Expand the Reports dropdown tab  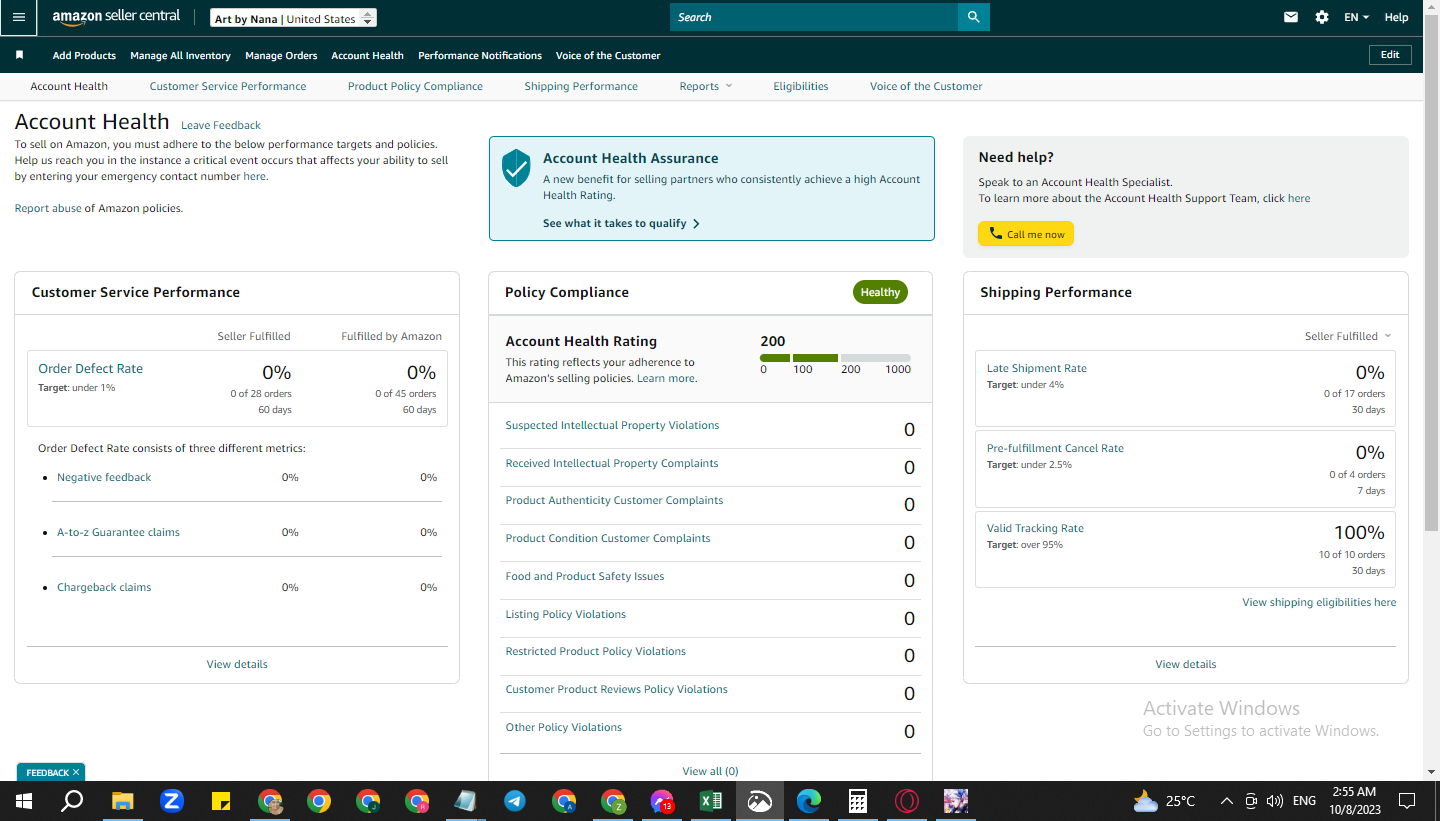coord(706,86)
